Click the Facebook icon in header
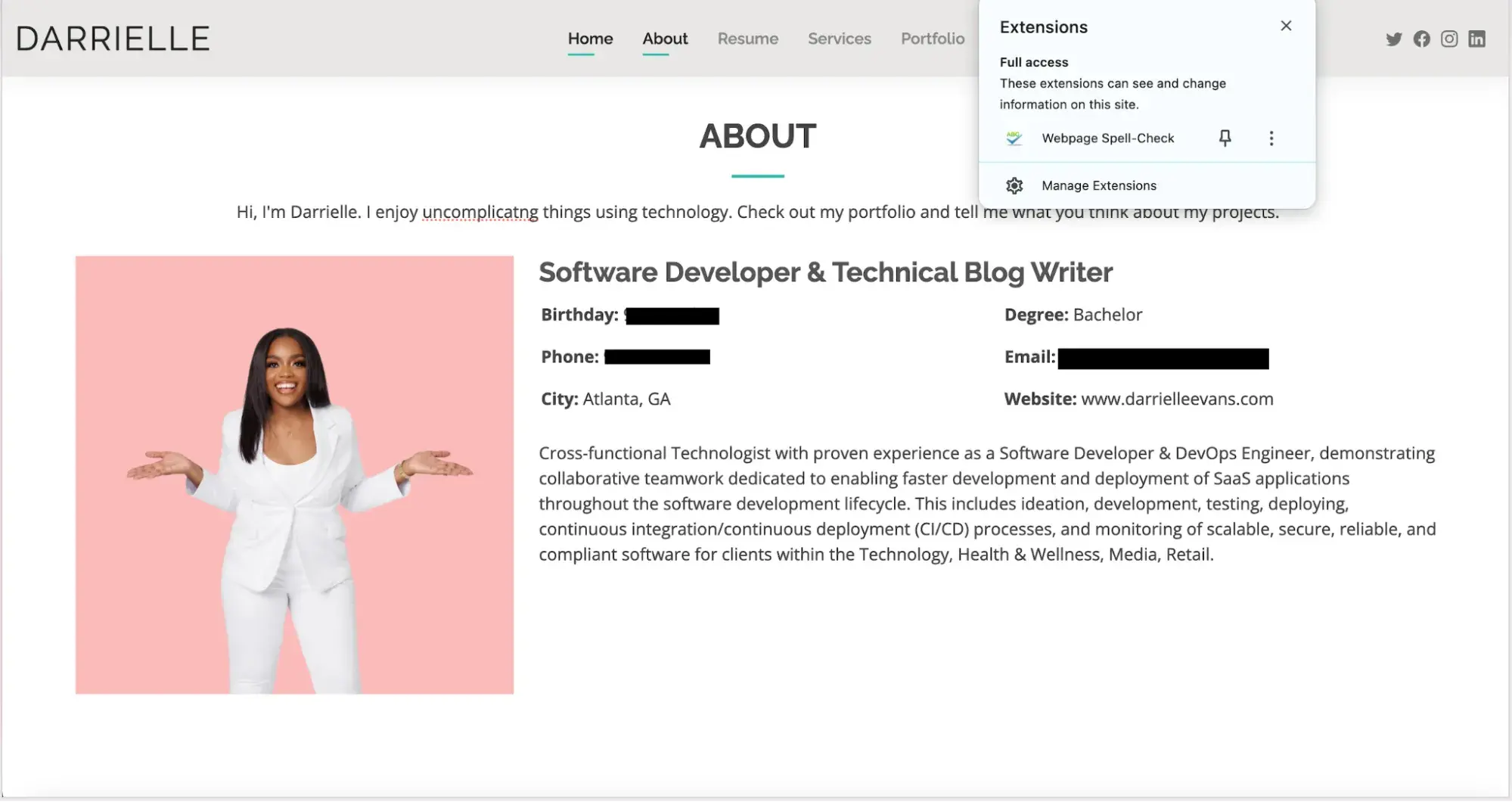This screenshot has width=1512, height=802. pos(1421,39)
